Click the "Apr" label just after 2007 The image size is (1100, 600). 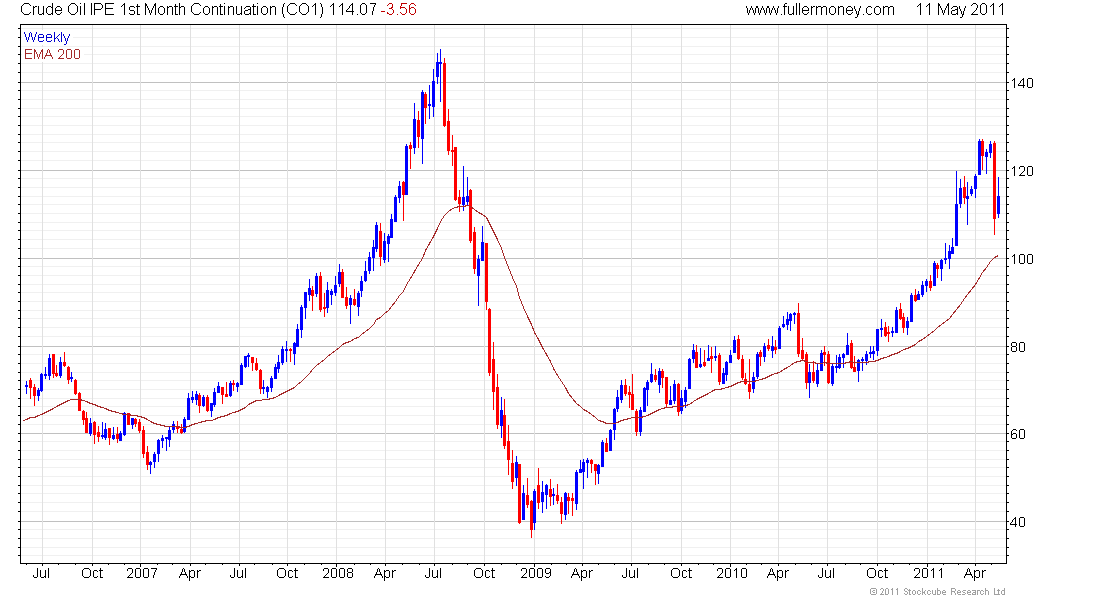[189, 573]
